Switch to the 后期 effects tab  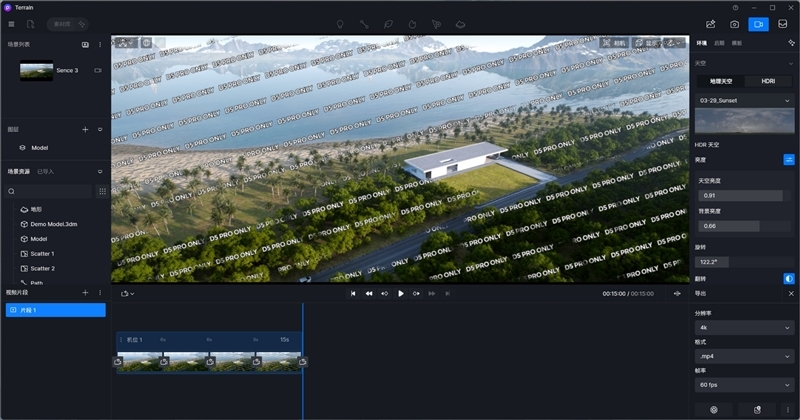[719, 43]
